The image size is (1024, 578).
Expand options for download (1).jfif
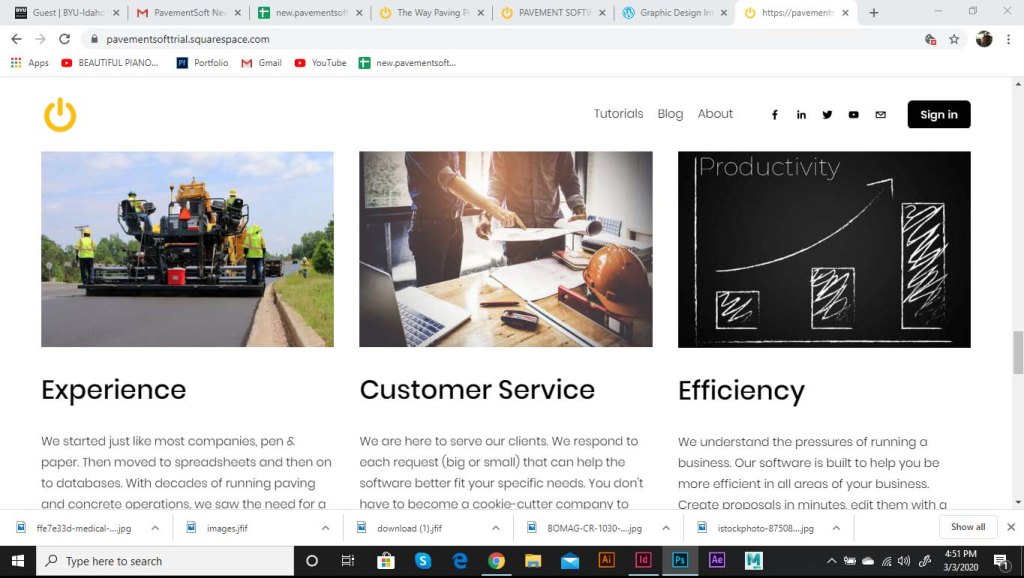coord(496,528)
